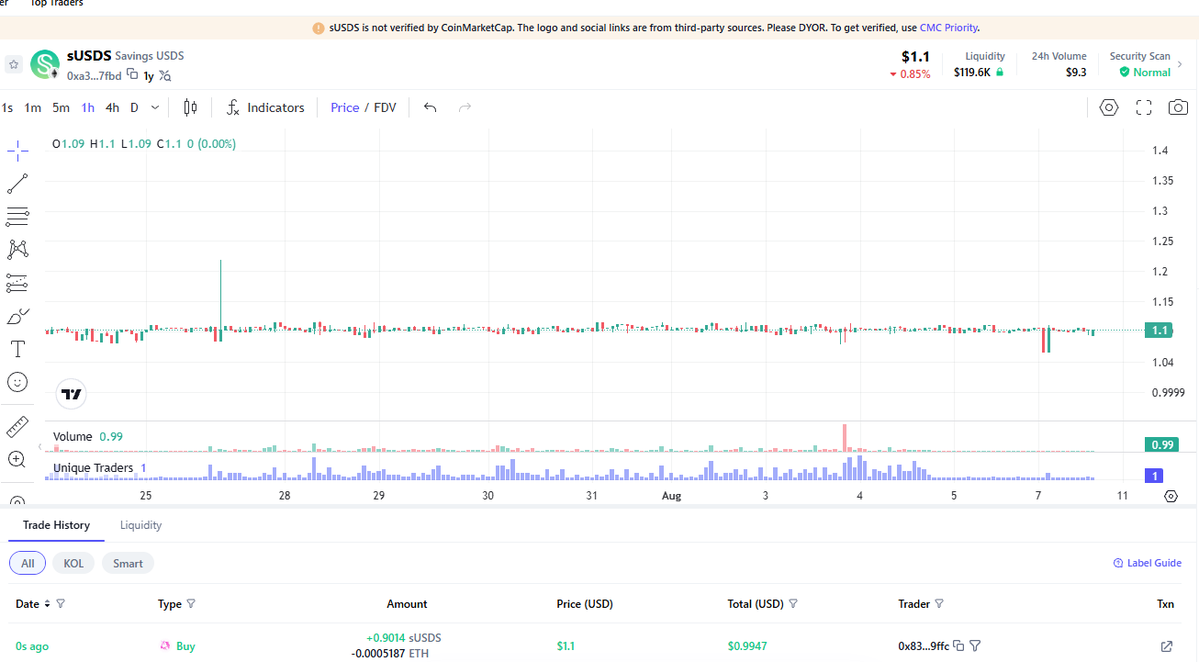
Task: Open chart settings hexagon icon
Action: pos(1109,108)
